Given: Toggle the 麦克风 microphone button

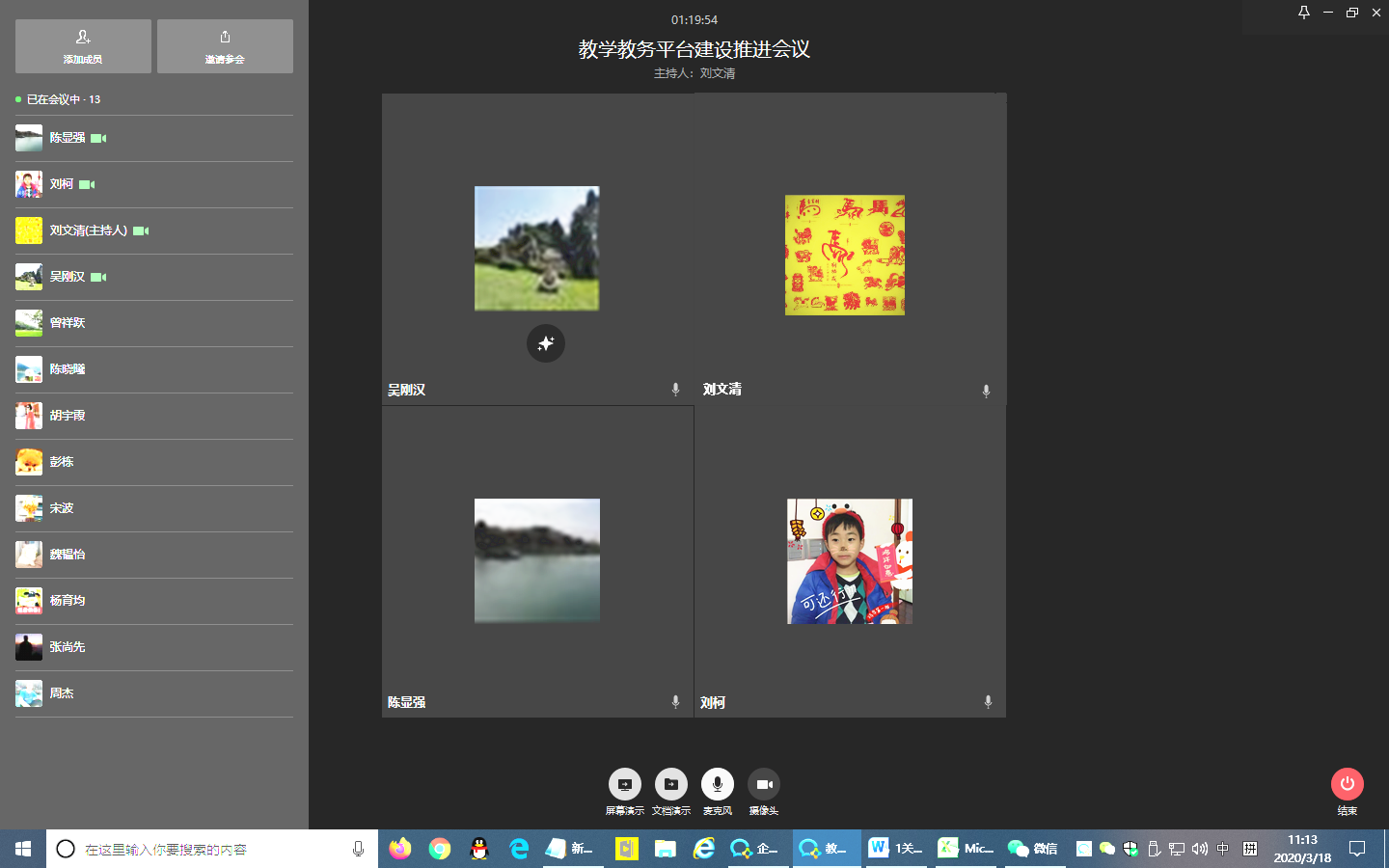Looking at the screenshot, I should point(717,784).
